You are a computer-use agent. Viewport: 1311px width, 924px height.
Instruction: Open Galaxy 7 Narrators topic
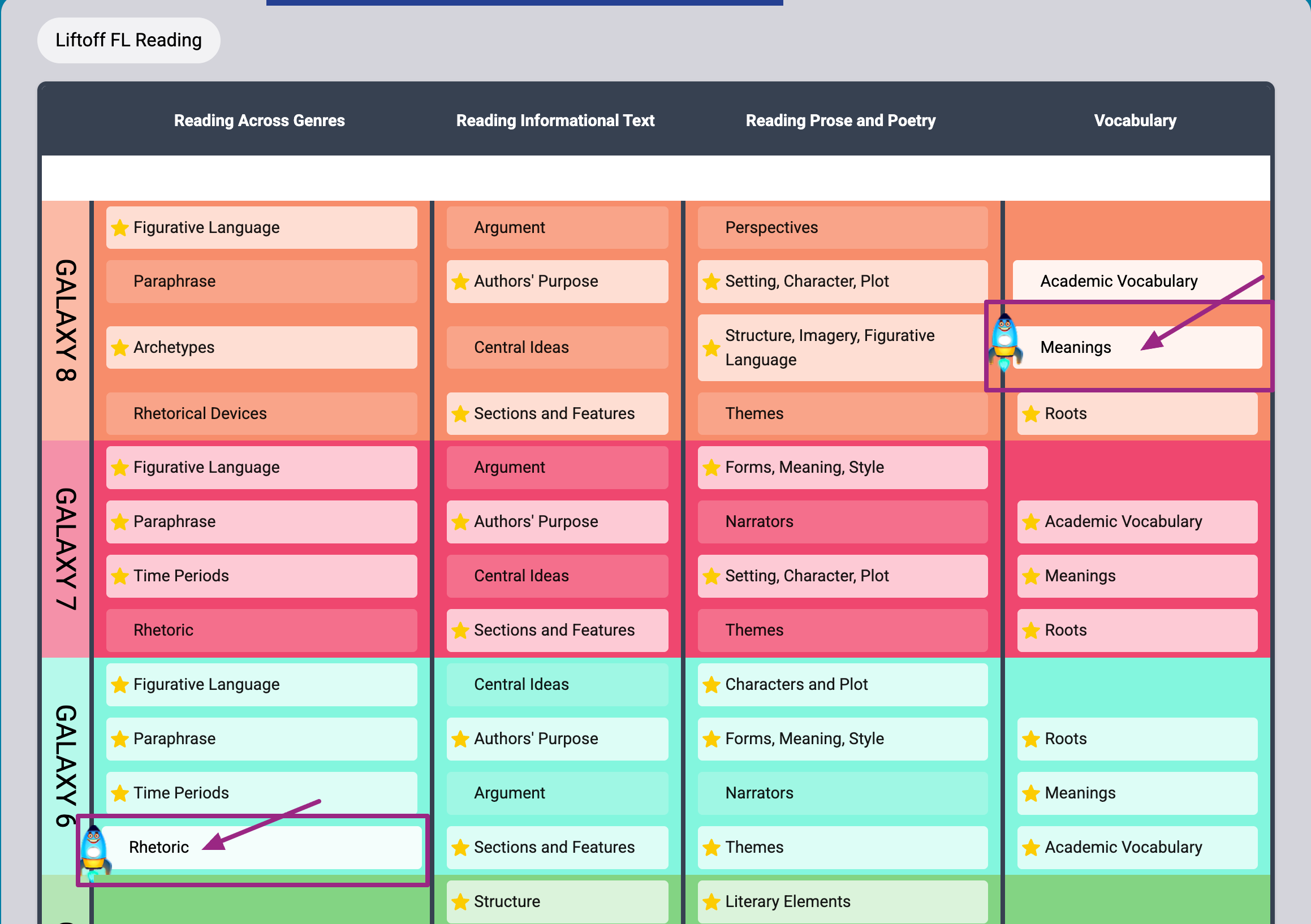coord(842,521)
